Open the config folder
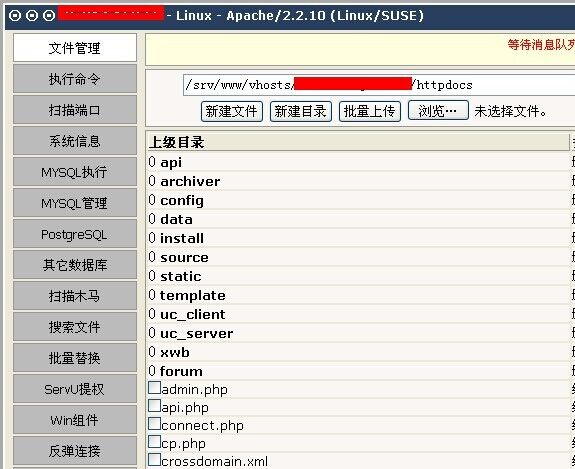This screenshot has width=575, height=469. (182, 201)
